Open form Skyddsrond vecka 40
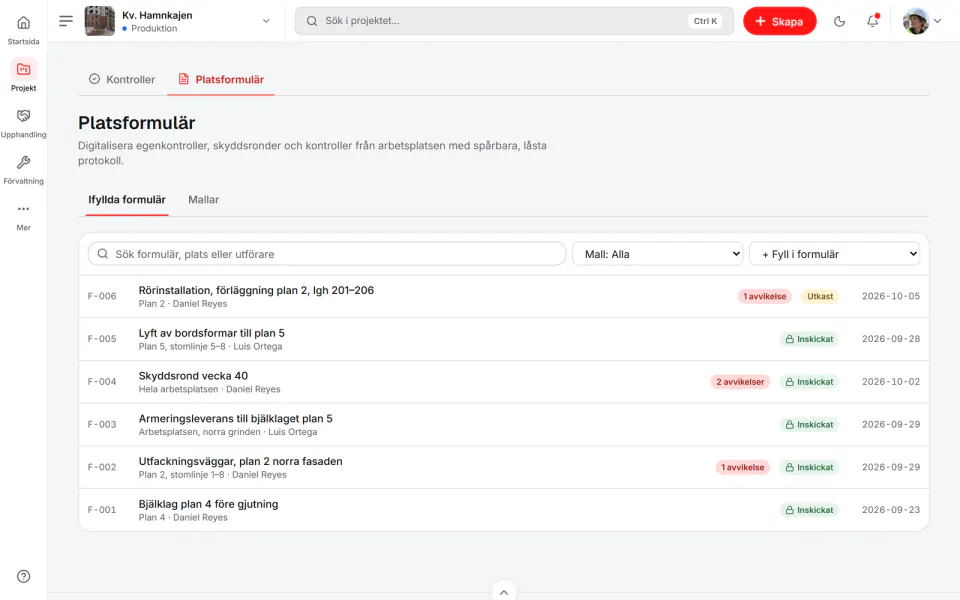Viewport: 960px width, 600px height. (503, 382)
